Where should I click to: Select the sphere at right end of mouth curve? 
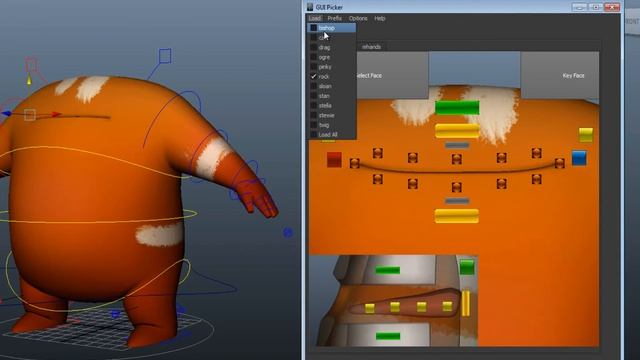point(560,163)
